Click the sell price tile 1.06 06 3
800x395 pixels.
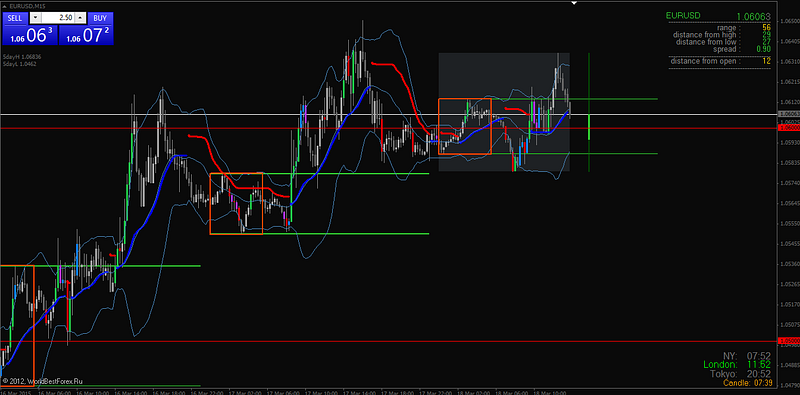pos(30,35)
